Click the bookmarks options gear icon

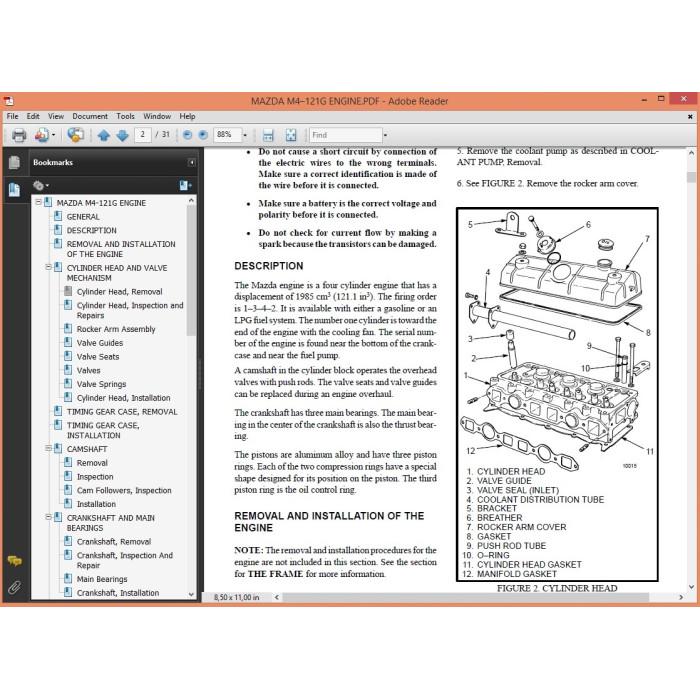tap(39, 185)
